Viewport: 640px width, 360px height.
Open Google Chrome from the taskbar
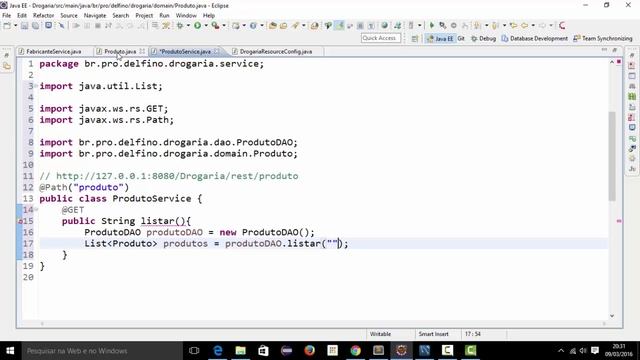(356, 351)
